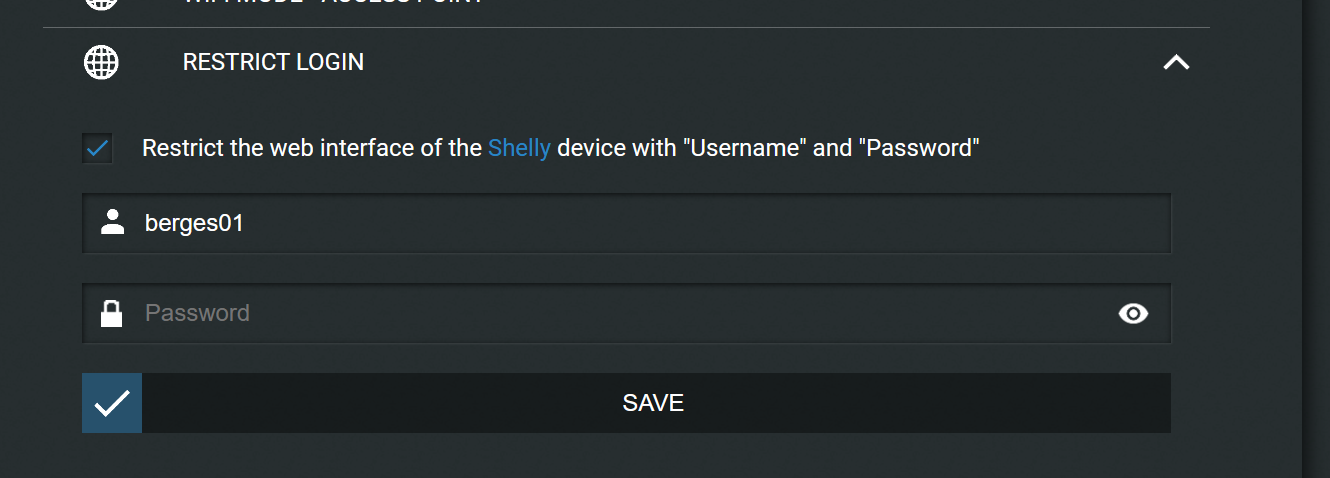Screen dimensions: 1330x478
Task: Click the globe icon beside RESTRICT LOGIN
Action: coord(100,62)
